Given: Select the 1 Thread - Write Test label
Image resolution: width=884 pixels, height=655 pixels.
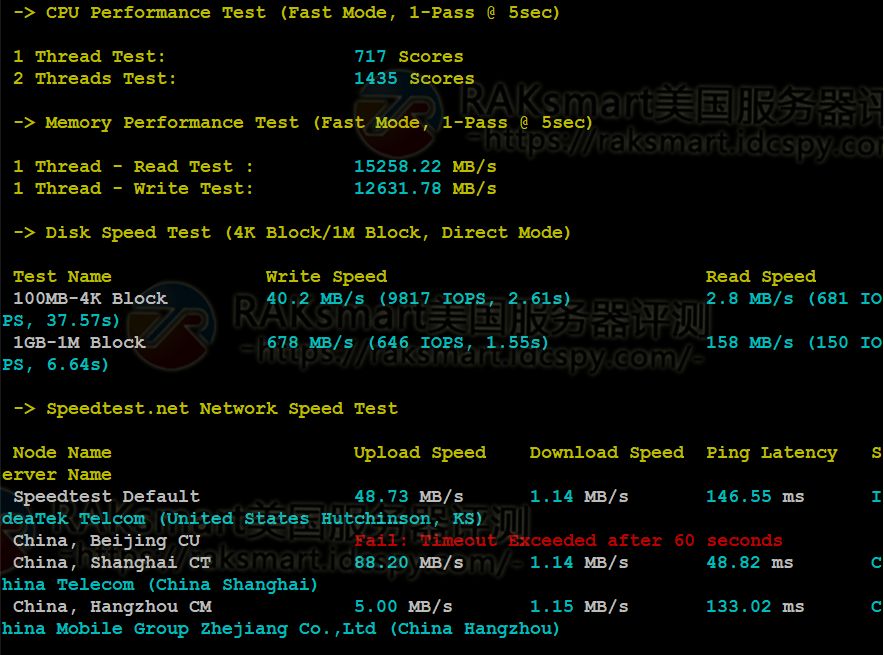Looking at the screenshot, I should [x=133, y=188].
